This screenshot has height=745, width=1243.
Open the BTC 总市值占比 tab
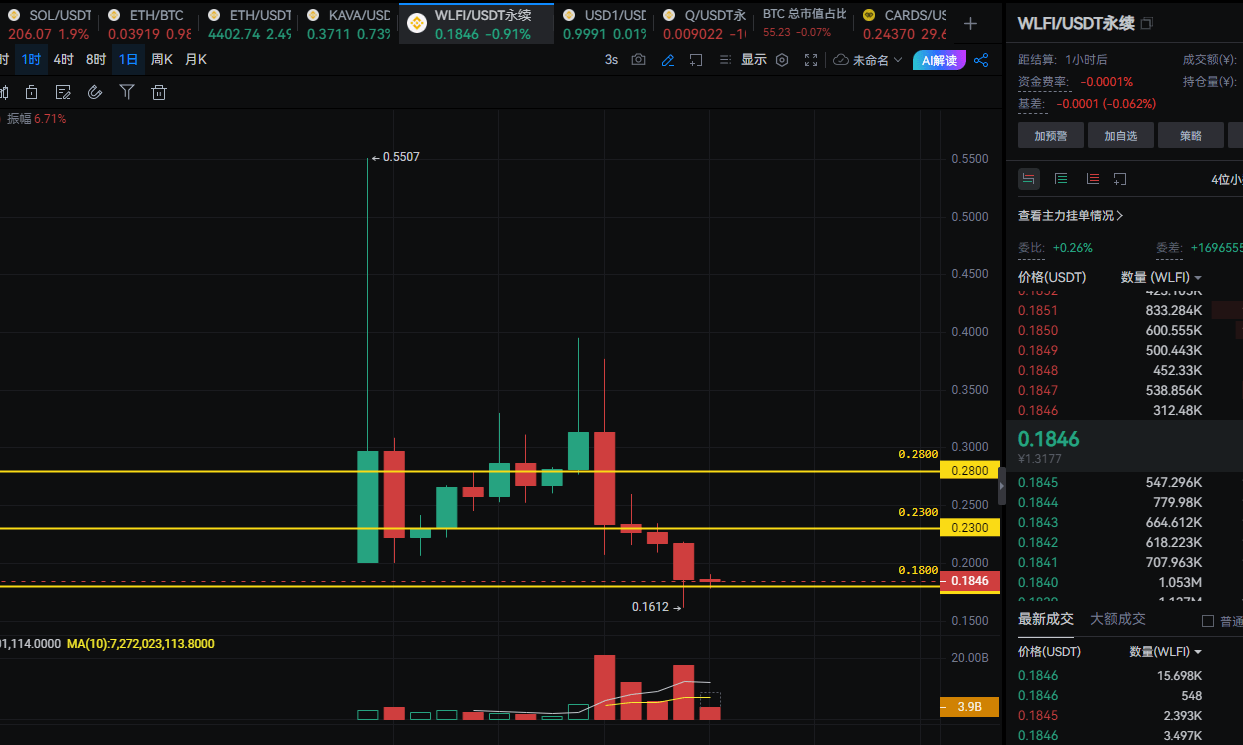point(804,24)
